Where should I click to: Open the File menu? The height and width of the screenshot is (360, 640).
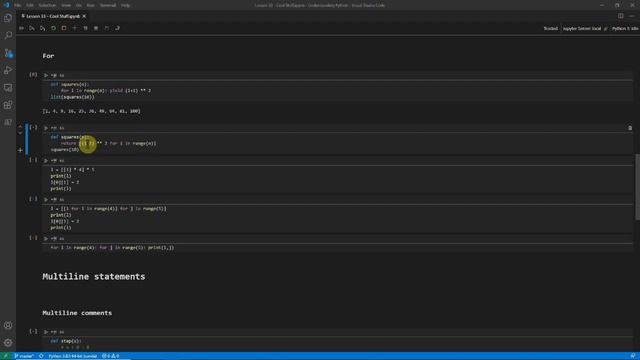18,5
